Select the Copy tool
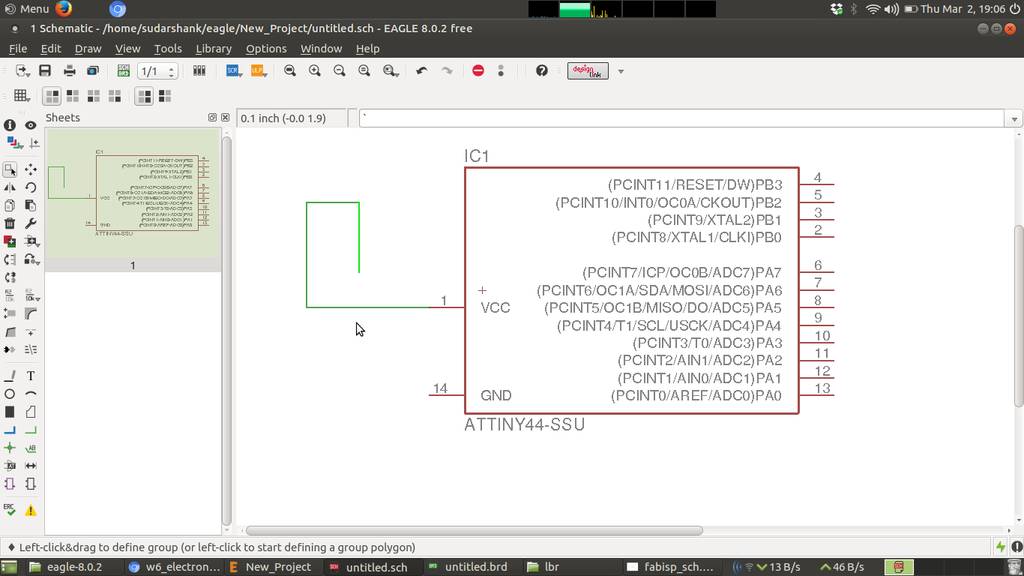 [x=10, y=206]
